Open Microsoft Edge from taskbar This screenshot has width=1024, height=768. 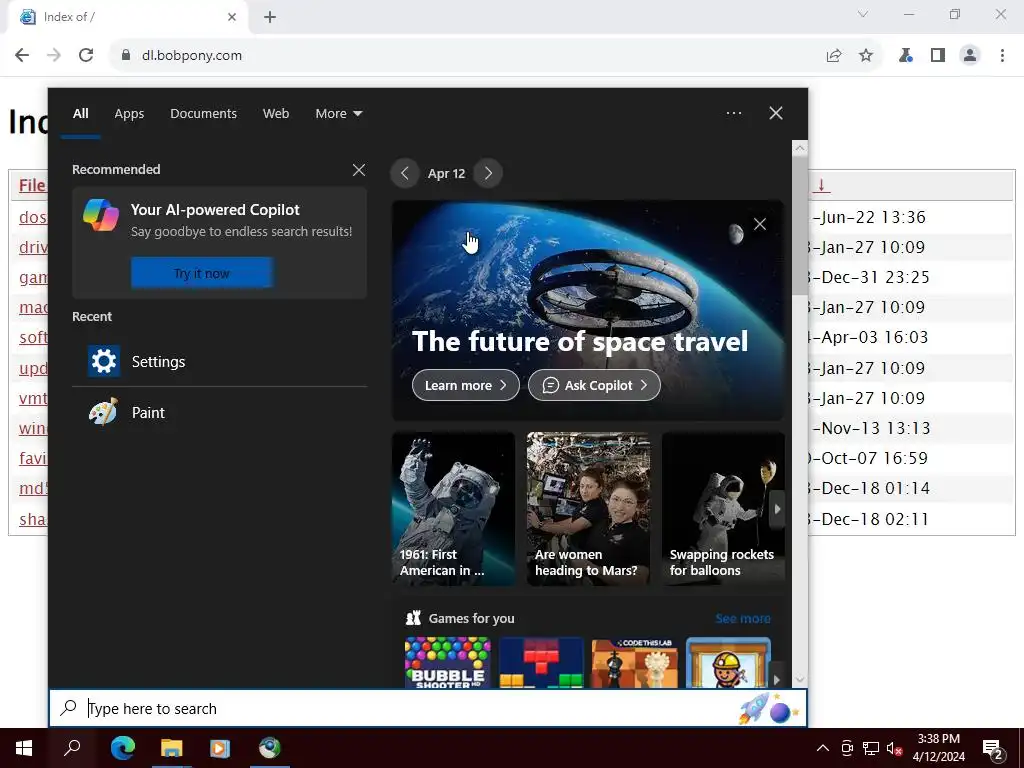(x=123, y=748)
